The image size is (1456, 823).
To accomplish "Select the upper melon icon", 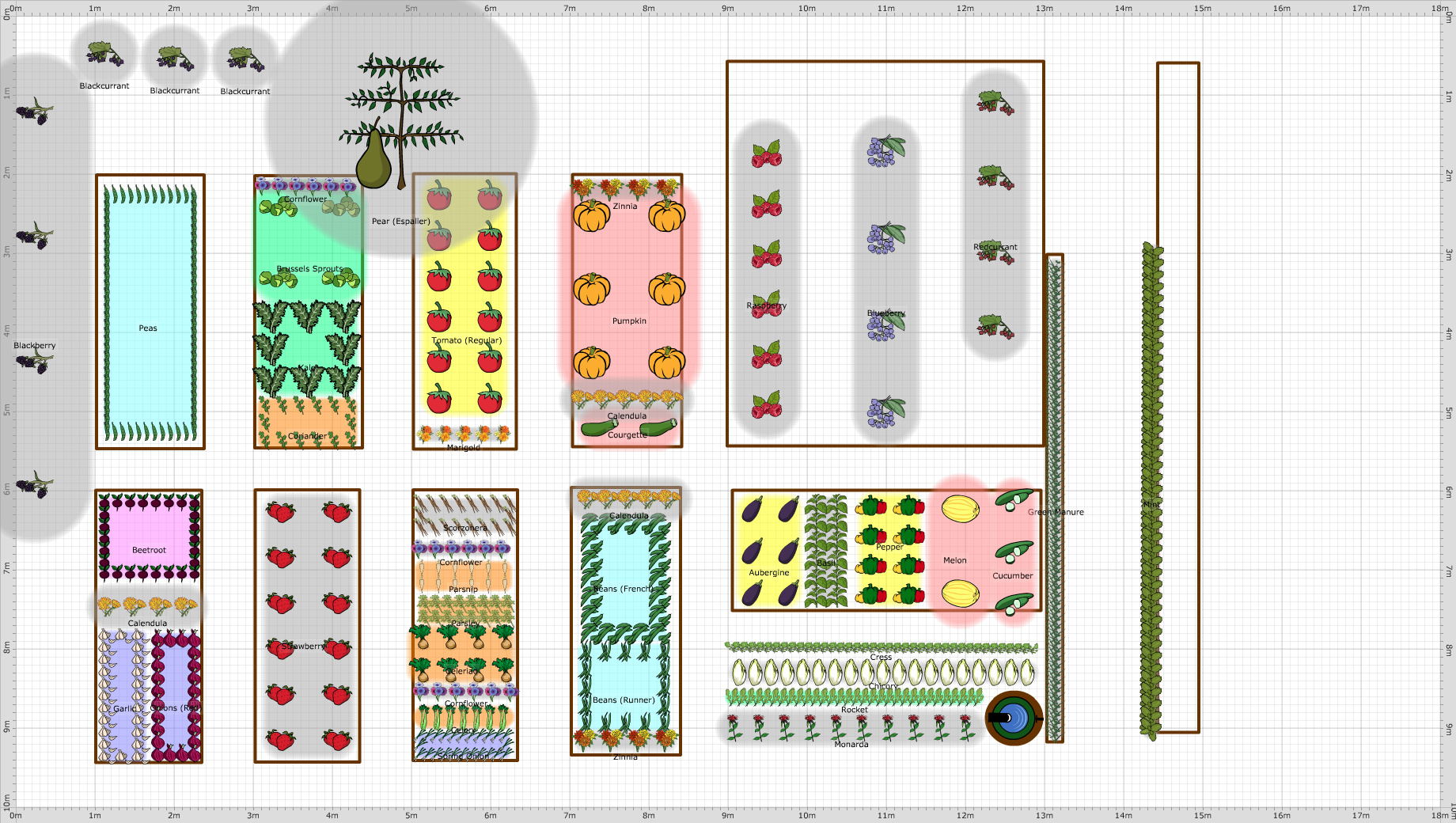I will (961, 508).
